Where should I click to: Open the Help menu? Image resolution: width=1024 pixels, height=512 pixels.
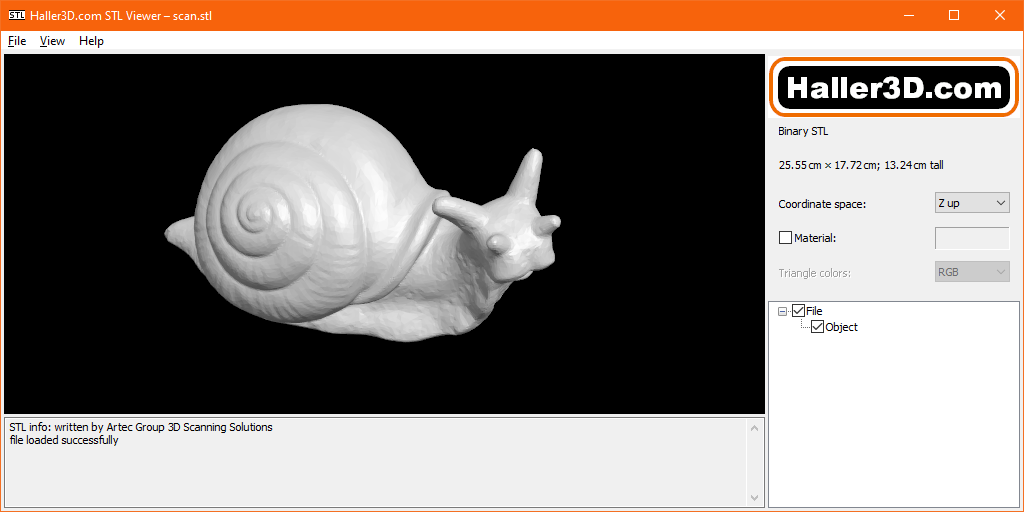point(91,41)
